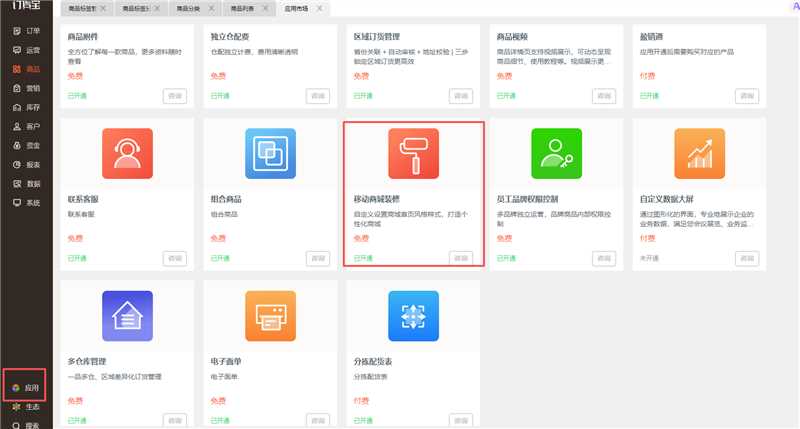Screen dimensions: 800x429
Task: Click the button on the 员工品牌权限控制 card
Action: tap(604, 259)
